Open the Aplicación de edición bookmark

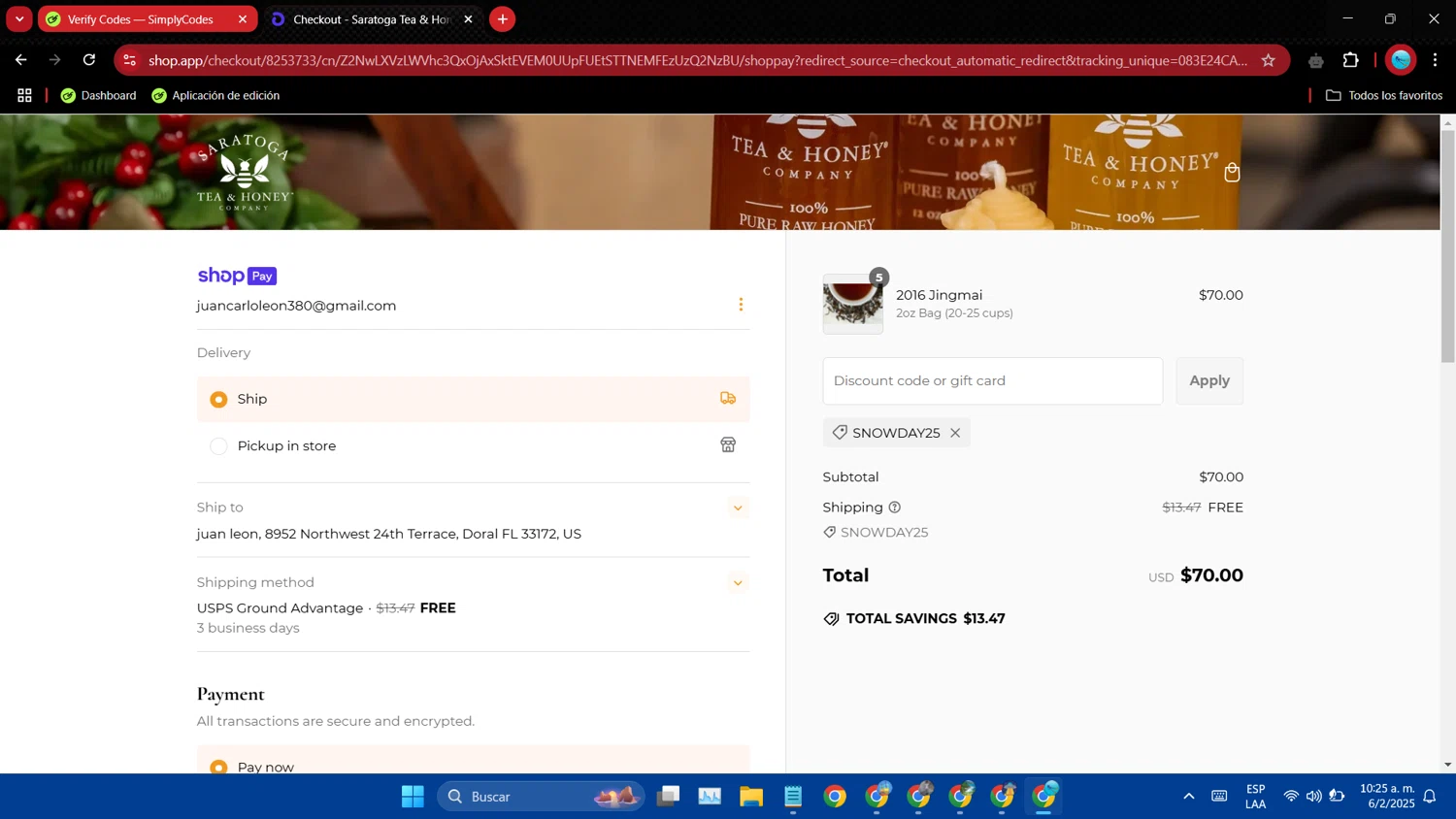[x=215, y=95]
